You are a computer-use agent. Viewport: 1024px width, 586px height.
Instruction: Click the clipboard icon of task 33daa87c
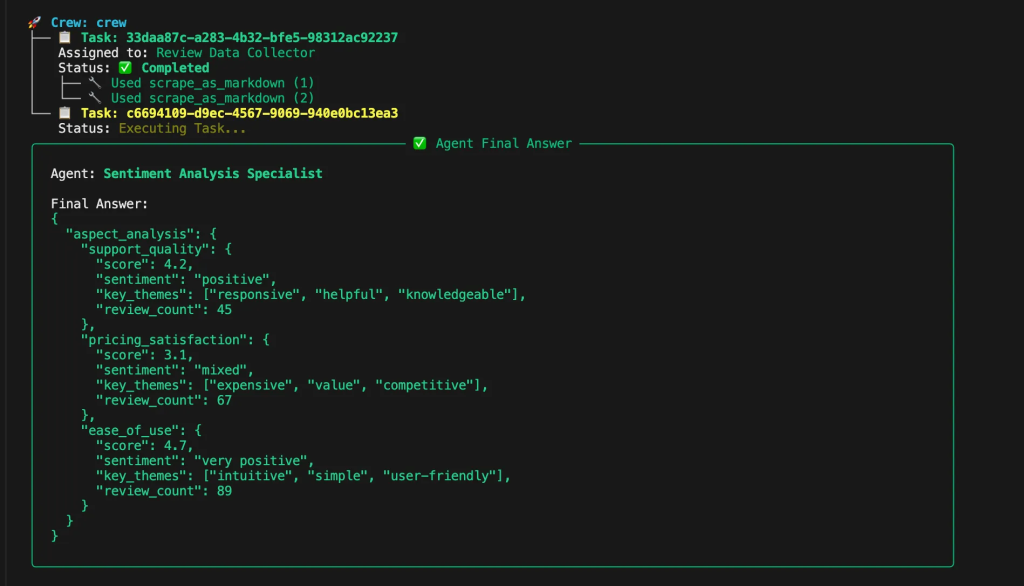point(65,37)
